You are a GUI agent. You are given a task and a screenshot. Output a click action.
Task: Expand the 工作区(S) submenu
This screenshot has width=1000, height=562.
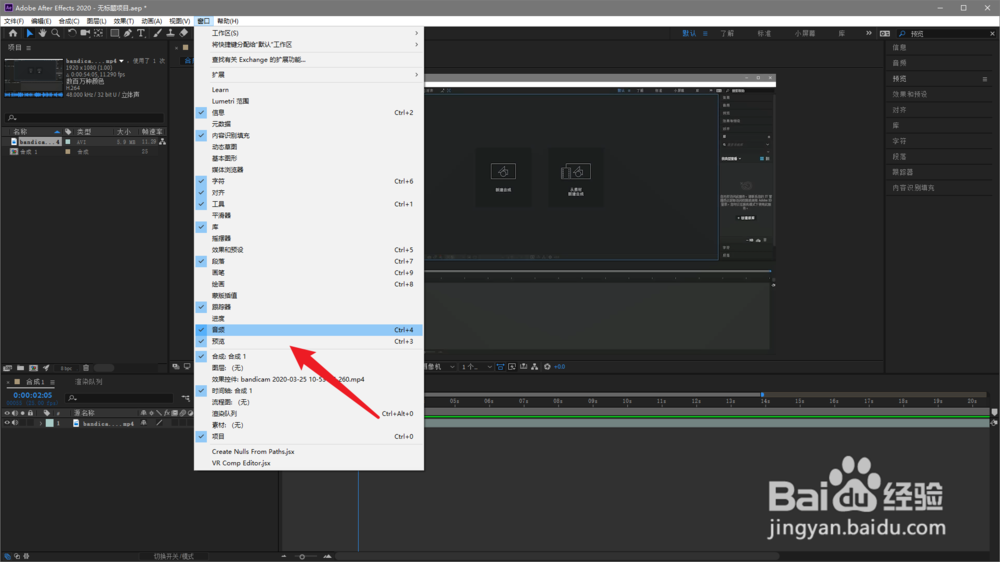(x=309, y=33)
